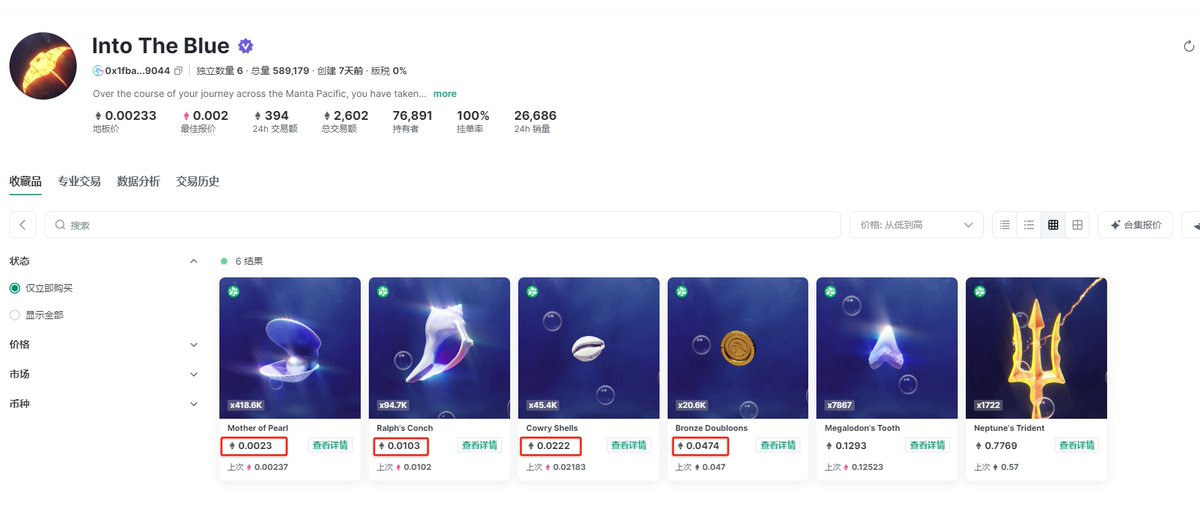Open the 交易历史 tab
The height and width of the screenshot is (513, 1200).
(x=198, y=181)
